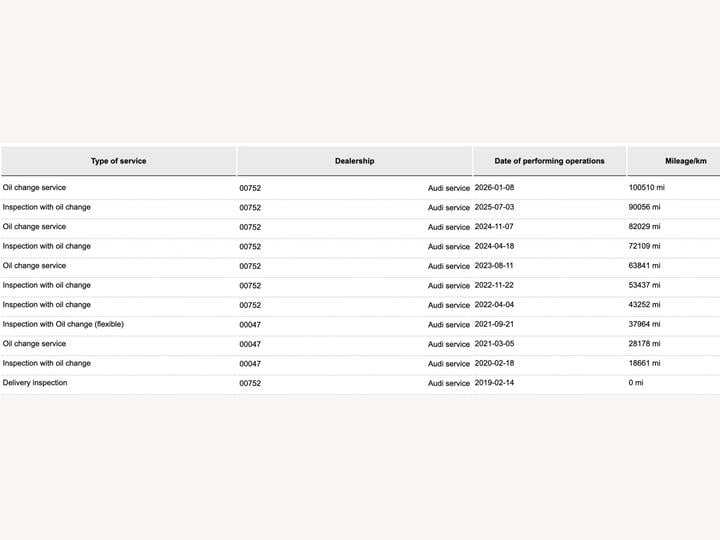720x540 pixels.
Task: Click the Mileage/km column header
Action: pyautogui.click(x=685, y=161)
